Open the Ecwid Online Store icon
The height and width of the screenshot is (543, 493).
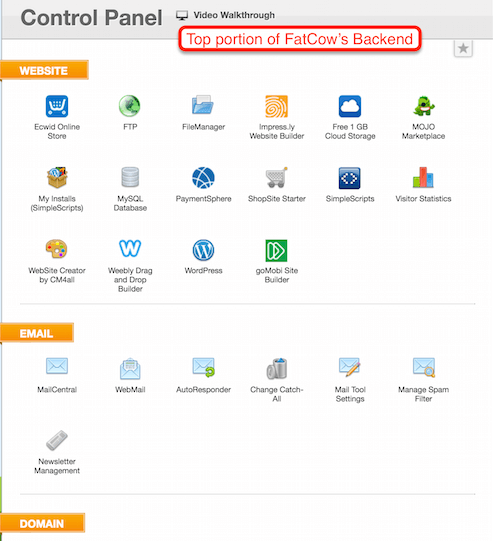[57, 106]
